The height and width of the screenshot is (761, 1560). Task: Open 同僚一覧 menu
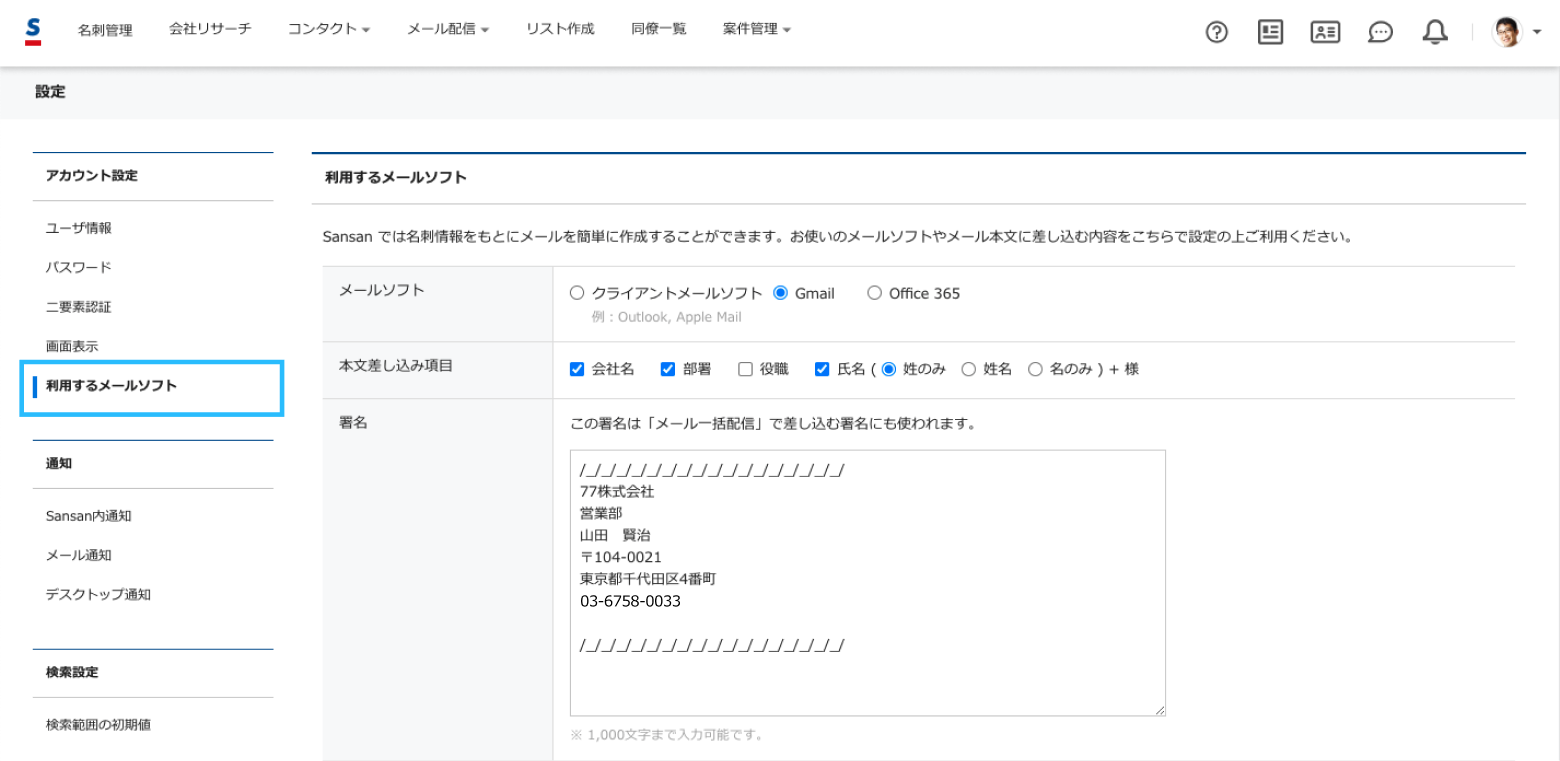pos(659,29)
